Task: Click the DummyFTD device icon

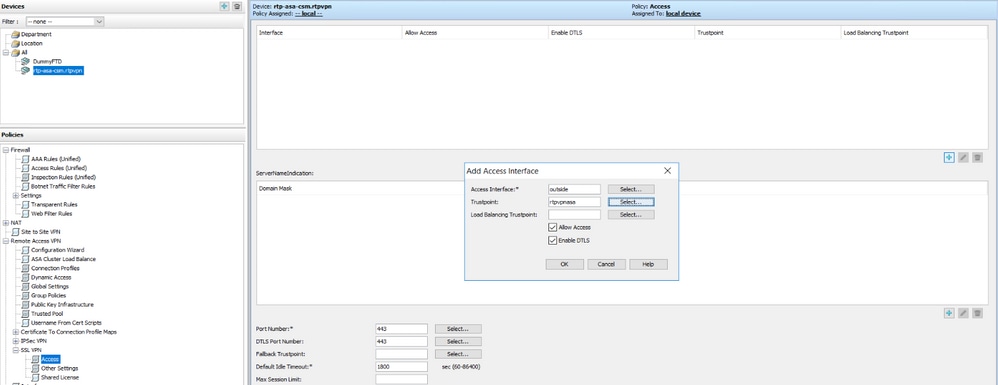Action: 25,61
